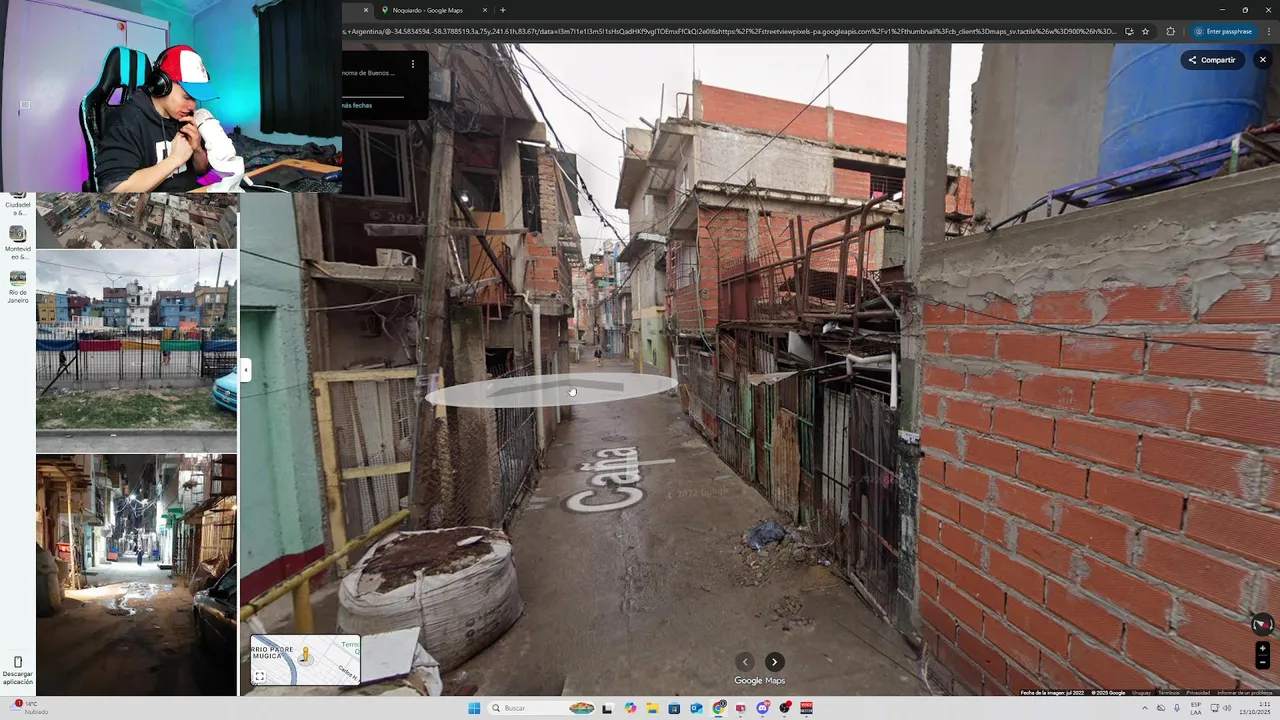1280x720 pixels.
Task: Bookmark this page with star icon
Action: pyautogui.click(x=1146, y=31)
